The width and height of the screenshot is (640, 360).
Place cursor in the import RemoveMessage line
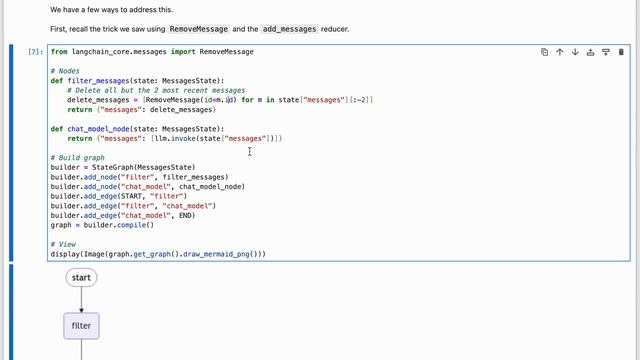(x=152, y=52)
